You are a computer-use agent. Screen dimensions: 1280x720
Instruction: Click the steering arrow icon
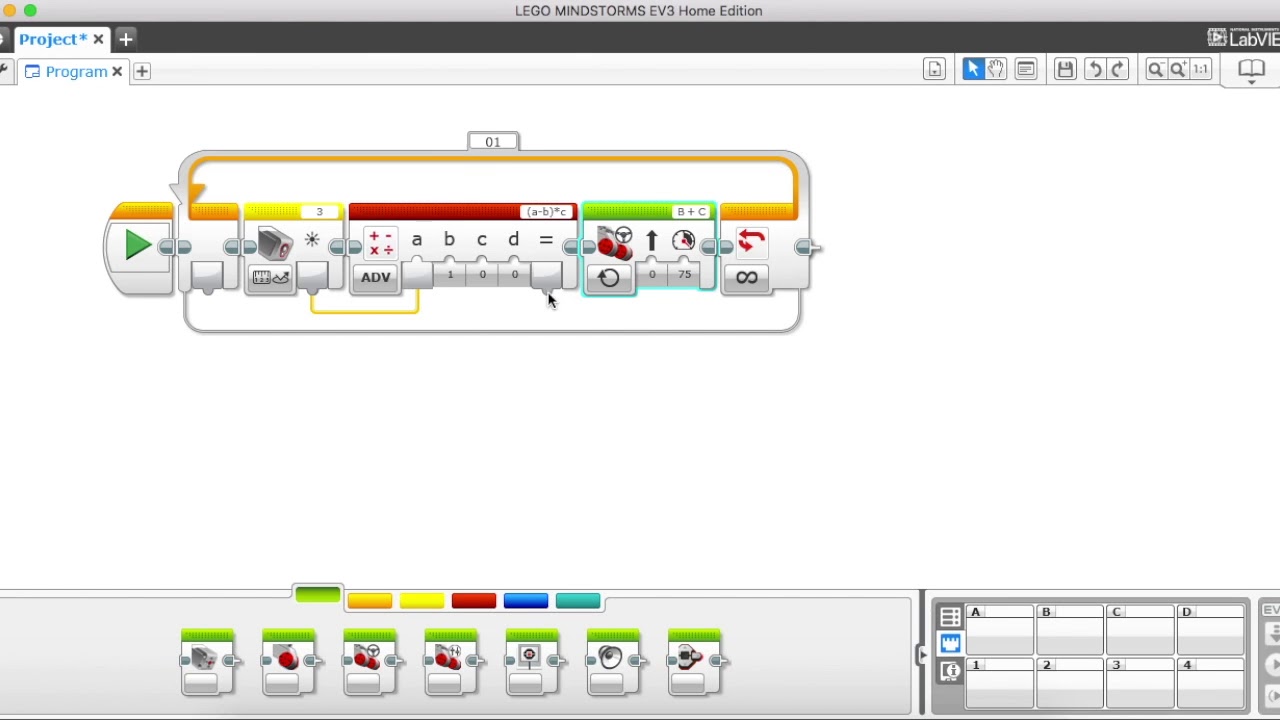click(652, 240)
